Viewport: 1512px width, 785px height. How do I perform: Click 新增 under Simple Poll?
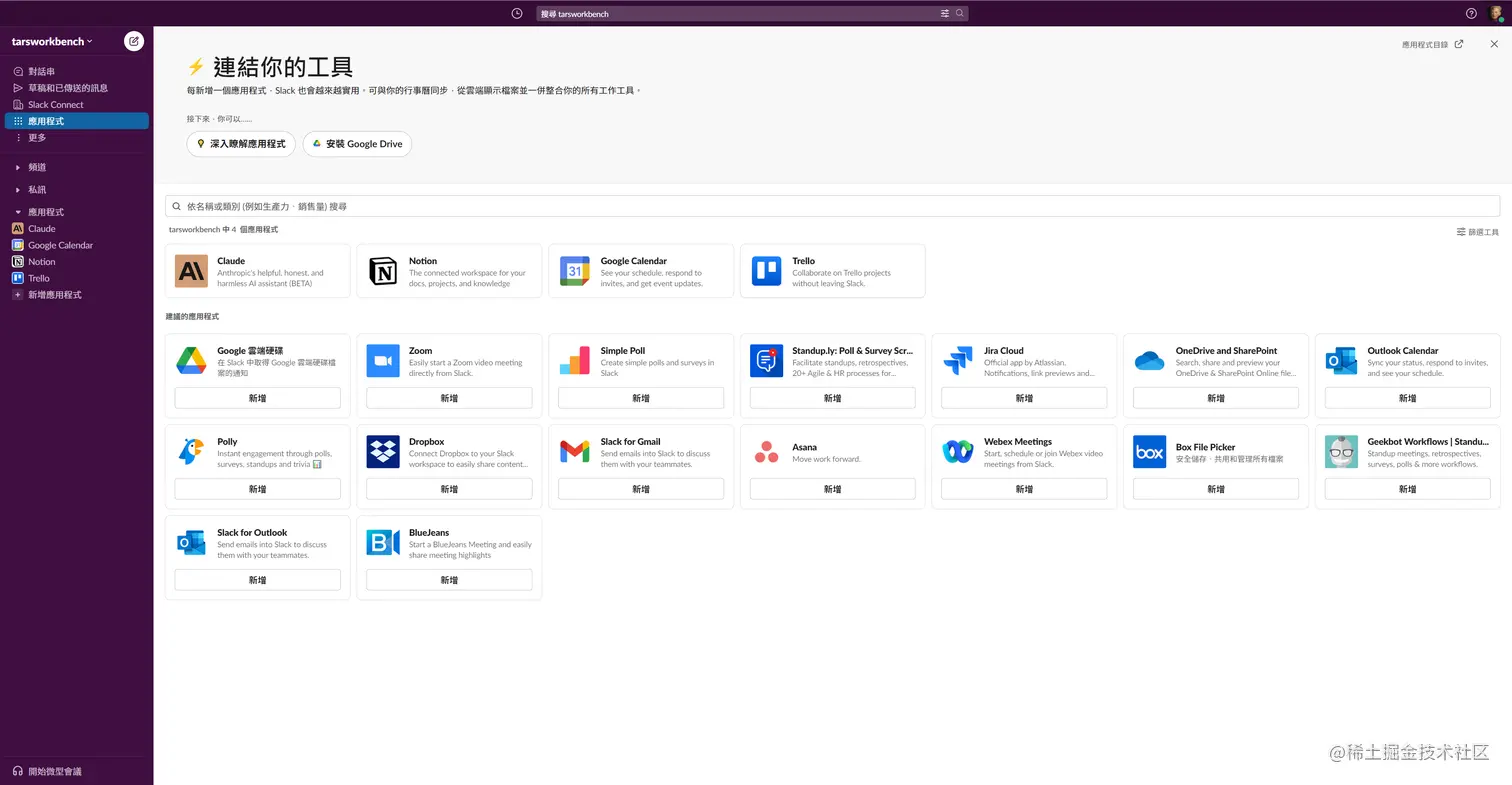pos(641,398)
